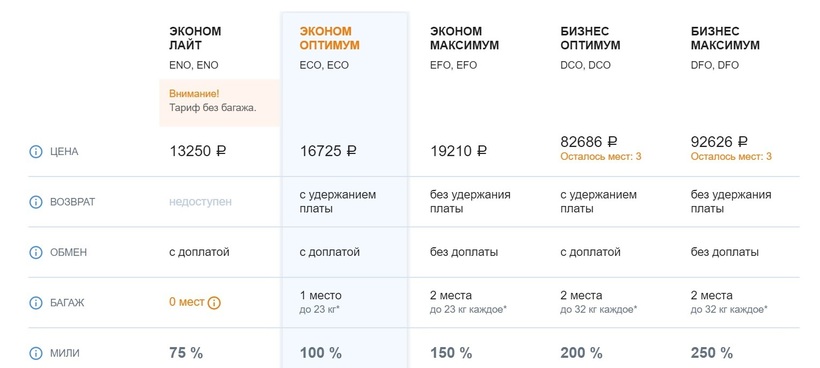Open the info icon beside БАГАЖ row label
This screenshot has height=368, width=820.
pyautogui.click(x=36, y=303)
